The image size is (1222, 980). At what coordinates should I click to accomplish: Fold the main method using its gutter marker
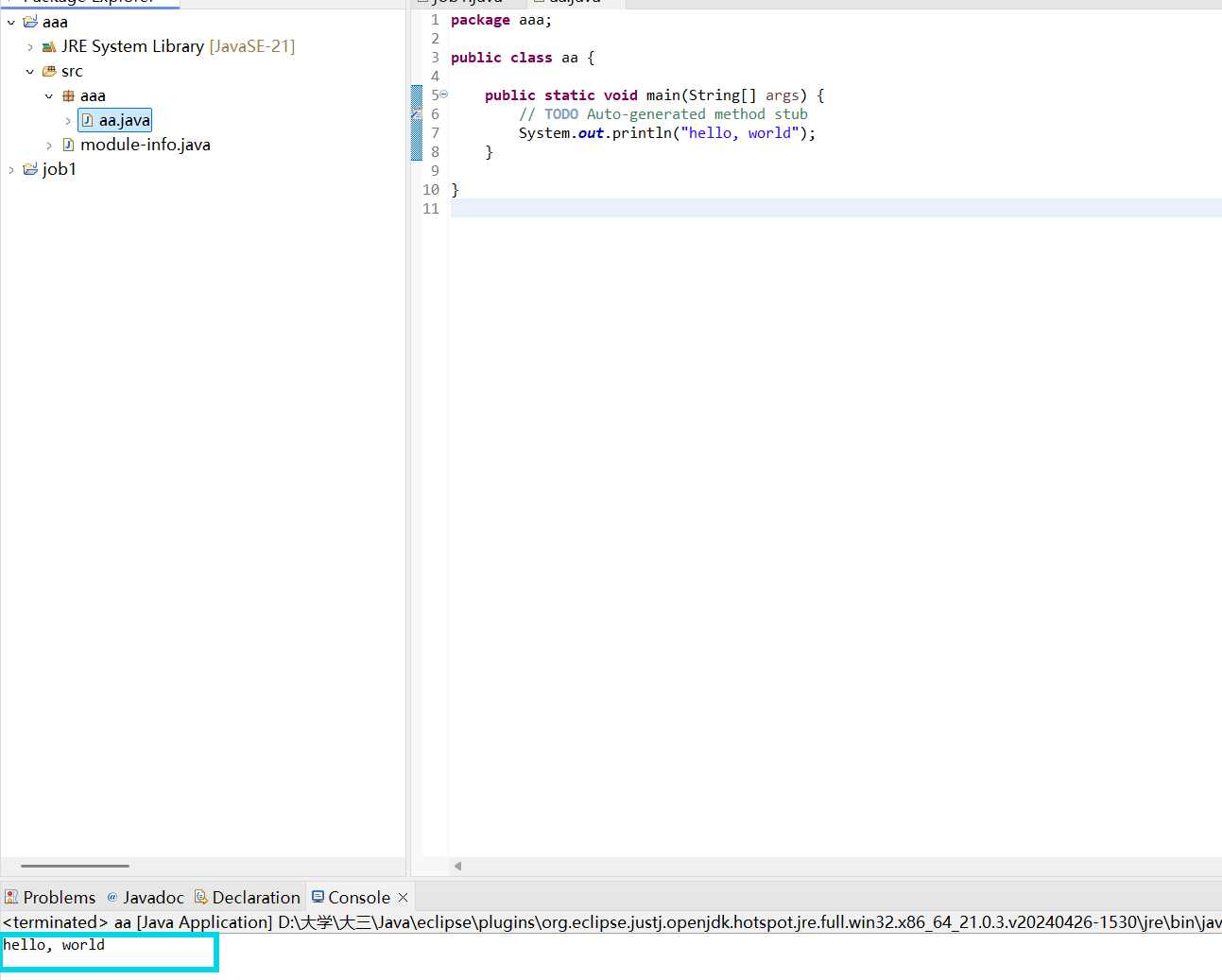tap(442, 94)
